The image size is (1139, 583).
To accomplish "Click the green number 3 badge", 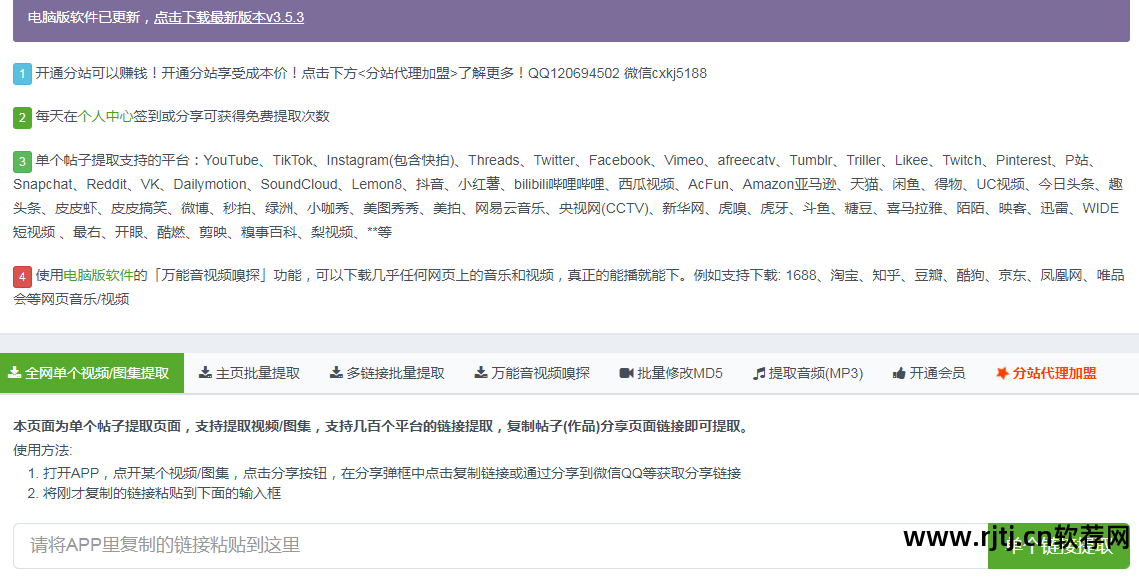I will (x=23, y=161).
